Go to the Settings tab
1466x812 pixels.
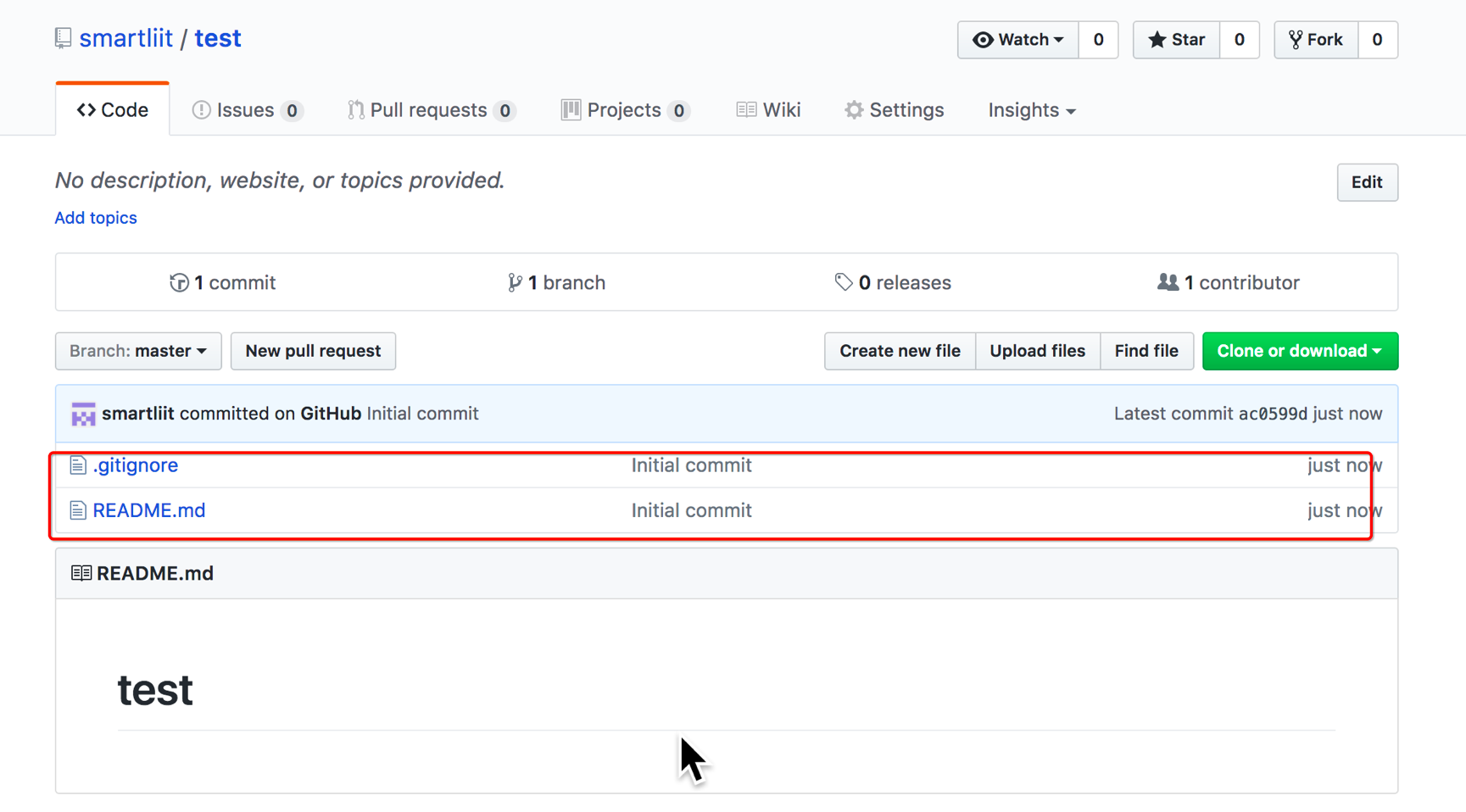tap(894, 110)
